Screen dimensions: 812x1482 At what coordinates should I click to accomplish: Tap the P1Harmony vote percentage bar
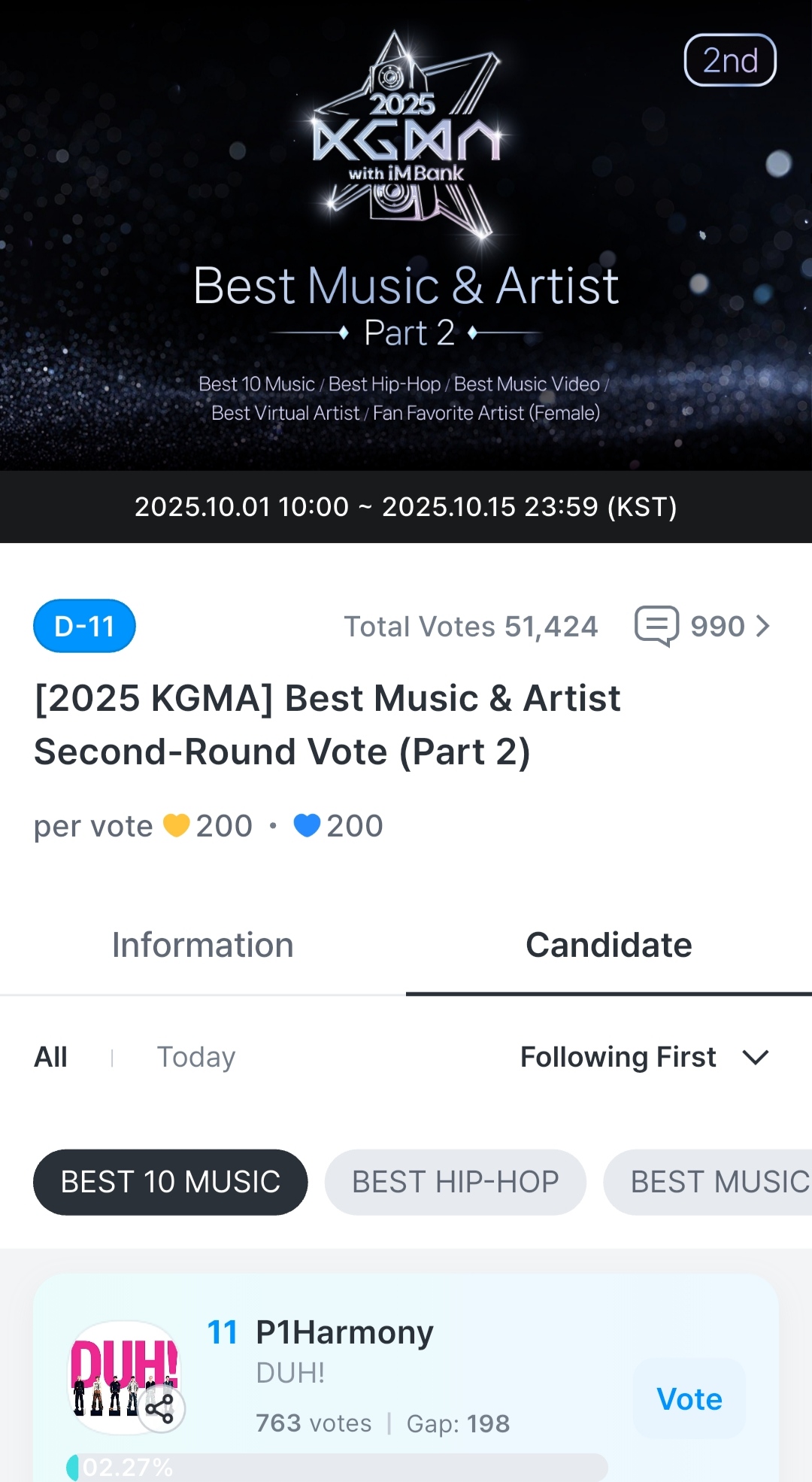point(338,1467)
